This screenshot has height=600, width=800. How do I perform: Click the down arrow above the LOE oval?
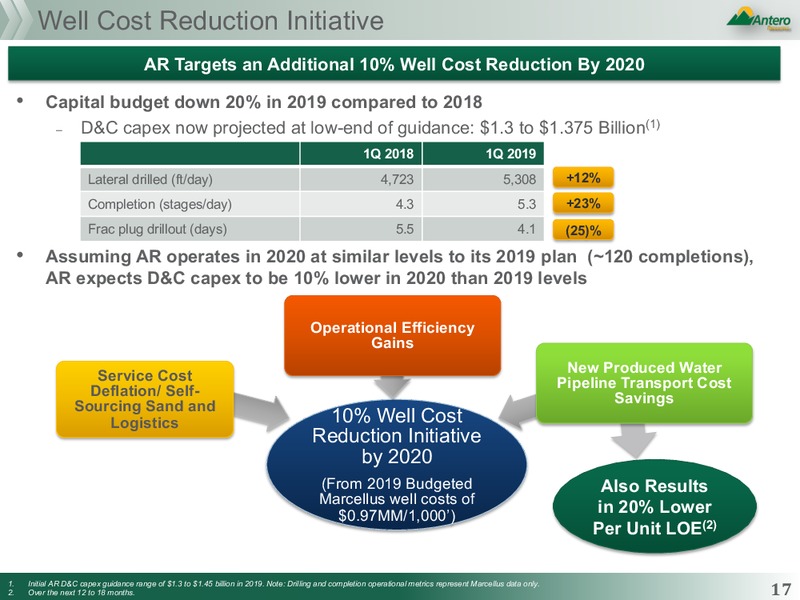click(x=633, y=440)
